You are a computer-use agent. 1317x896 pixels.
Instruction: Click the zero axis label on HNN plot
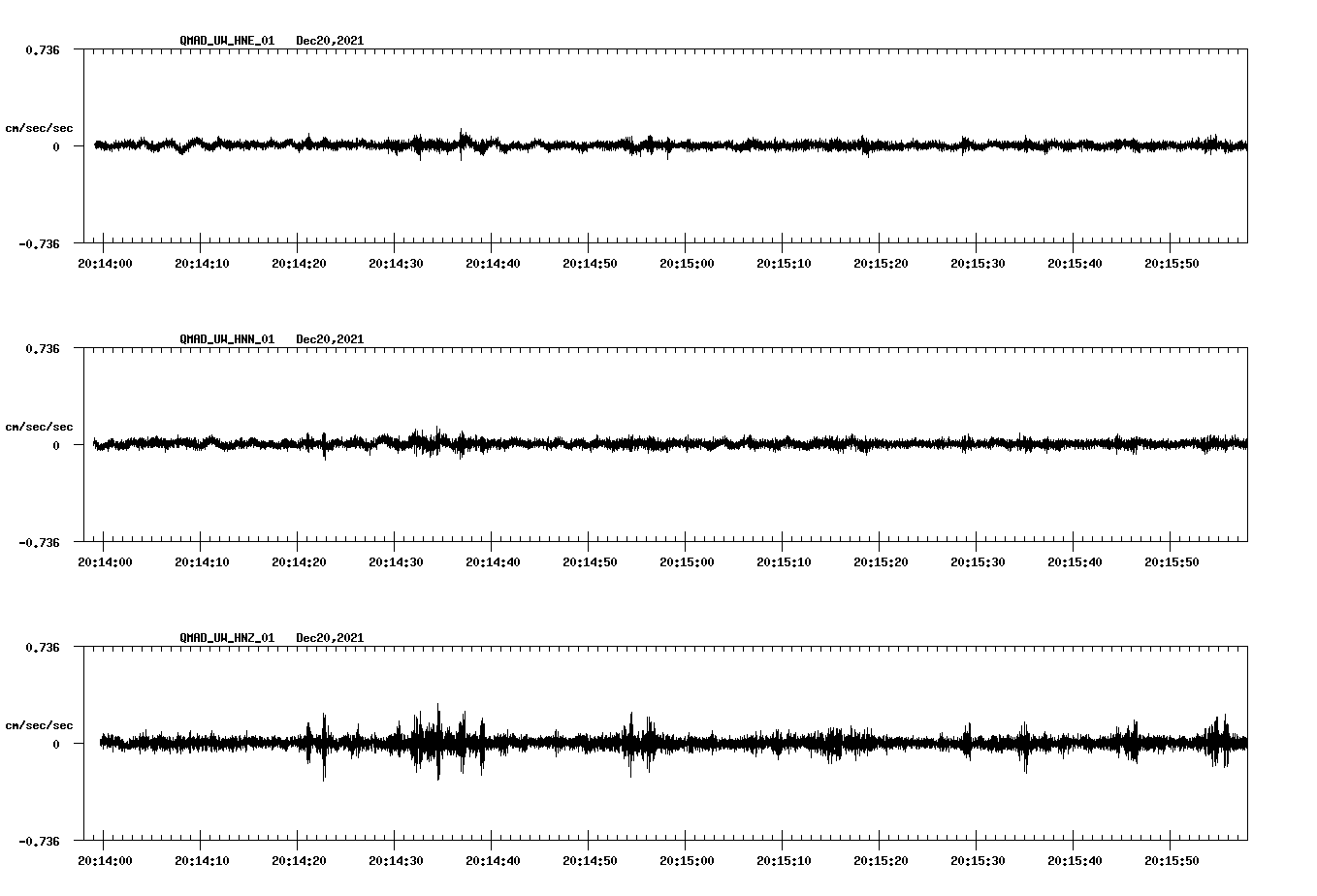click(56, 445)
